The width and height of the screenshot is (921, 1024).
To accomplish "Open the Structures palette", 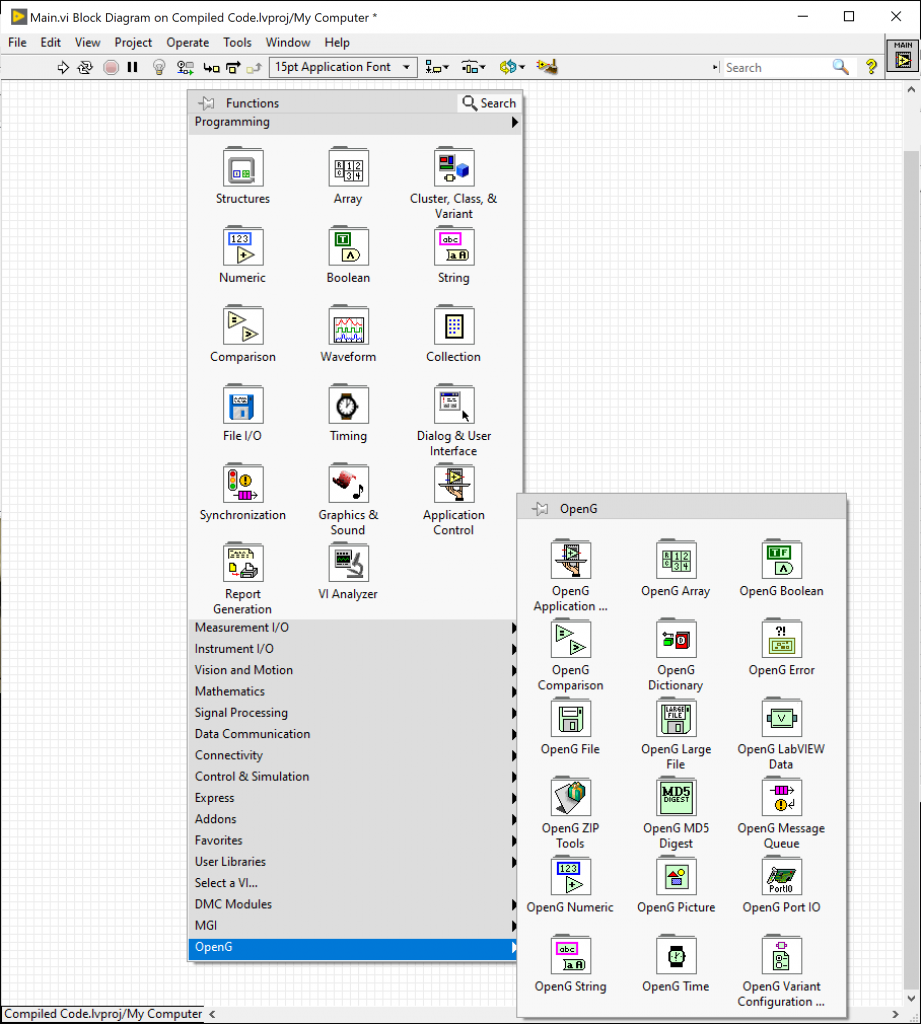I will pyautogui.click(x=242, y=167).
